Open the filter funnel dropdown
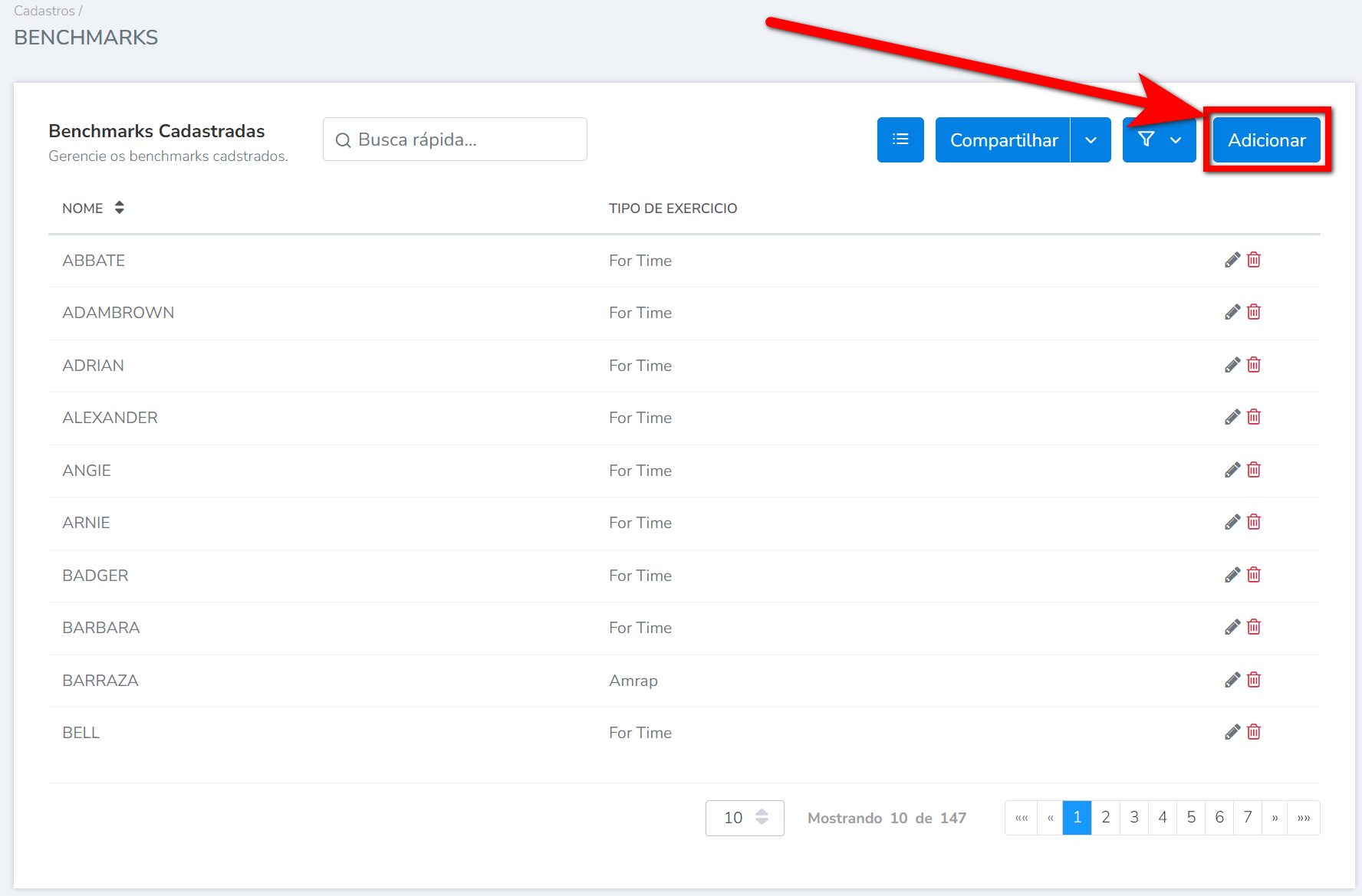The width and height of the screenshot is (1362, 896). click(x=1159, y=139)
